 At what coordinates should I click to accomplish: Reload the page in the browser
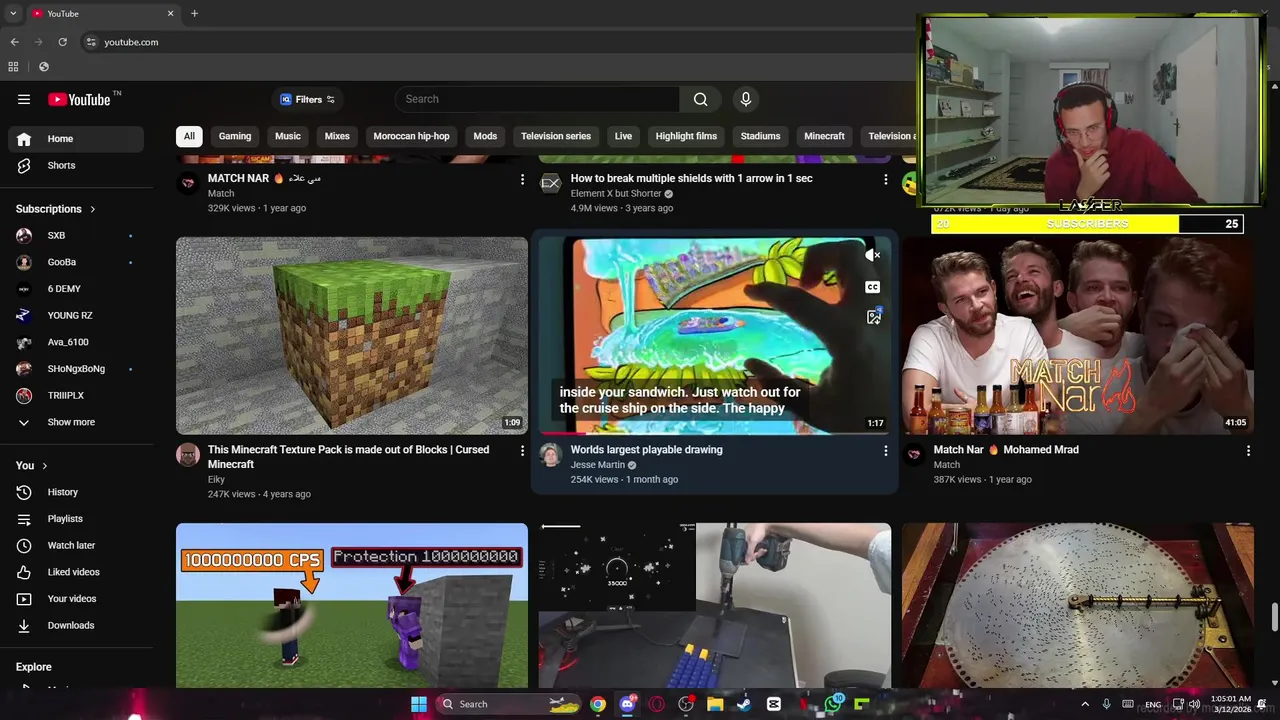pos(62,42)
